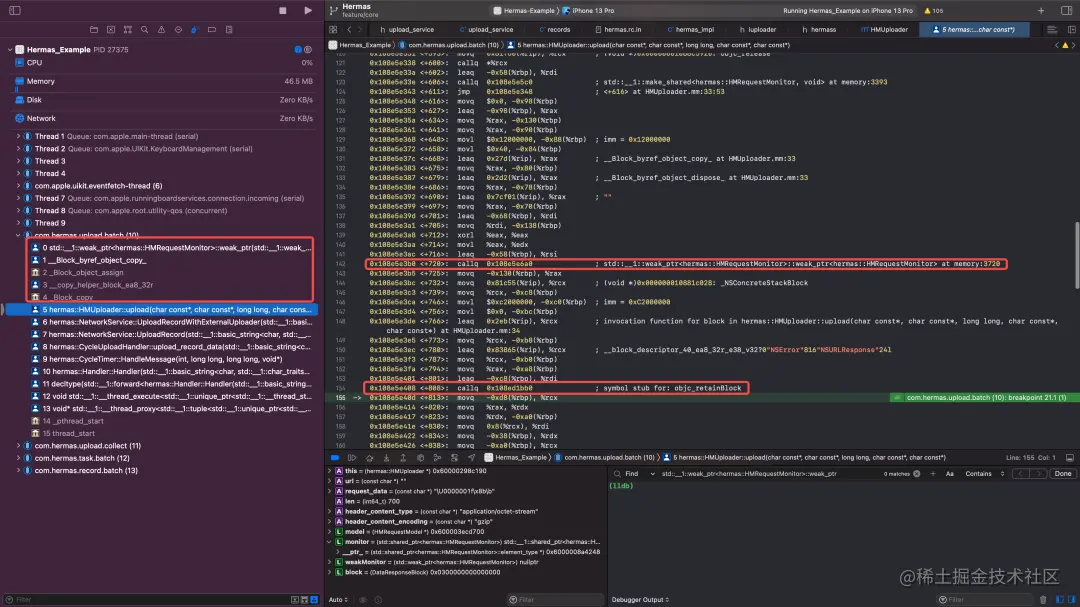Open the Source Control navigator
This screenshot has height=607, width=1080.
(111, 30)
